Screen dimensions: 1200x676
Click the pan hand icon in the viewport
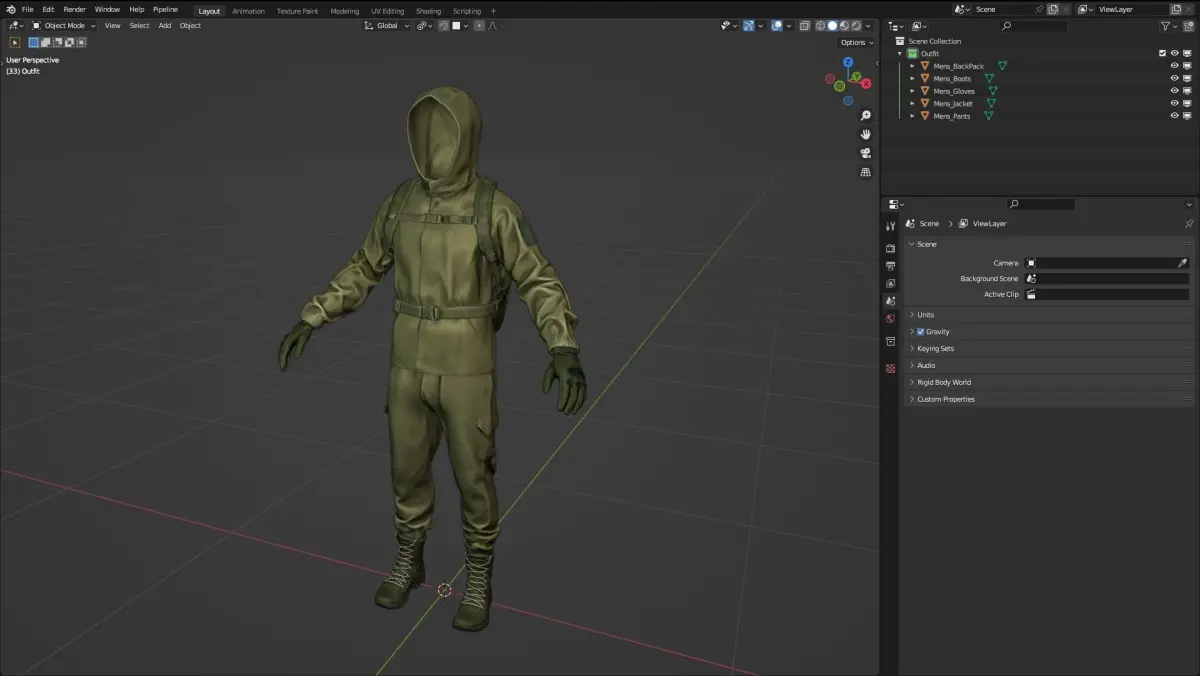tap(865, 134)
